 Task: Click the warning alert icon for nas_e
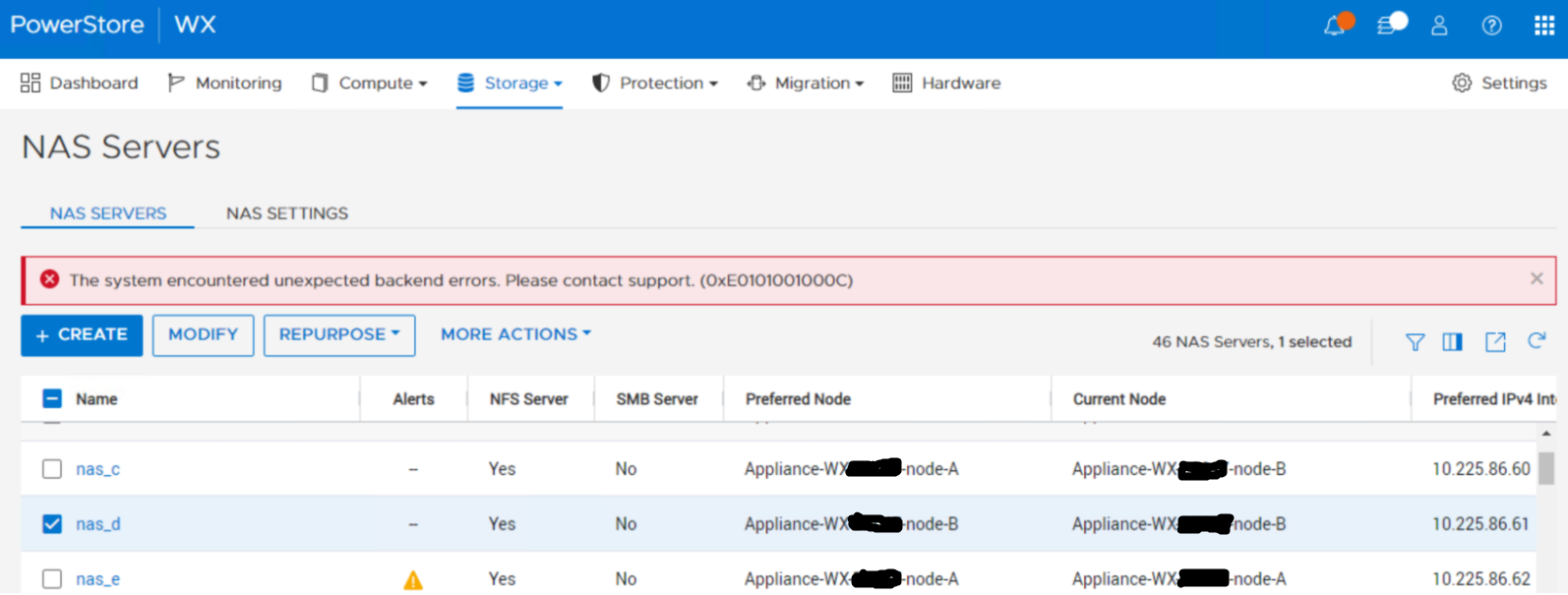click(x=413, y=580)
